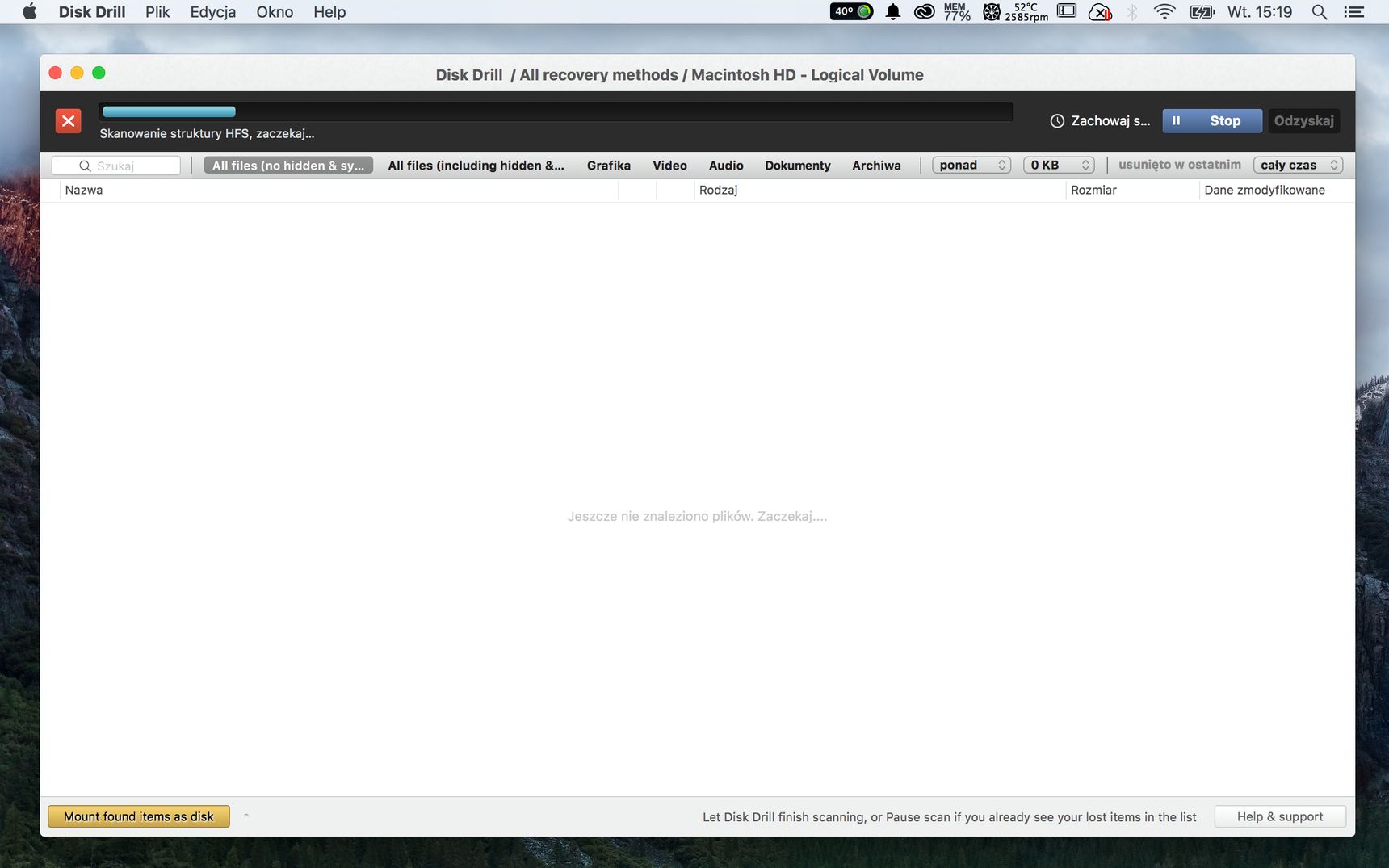
Task: Click the pause icon in the scan controls
Action: pos(1176,121)
